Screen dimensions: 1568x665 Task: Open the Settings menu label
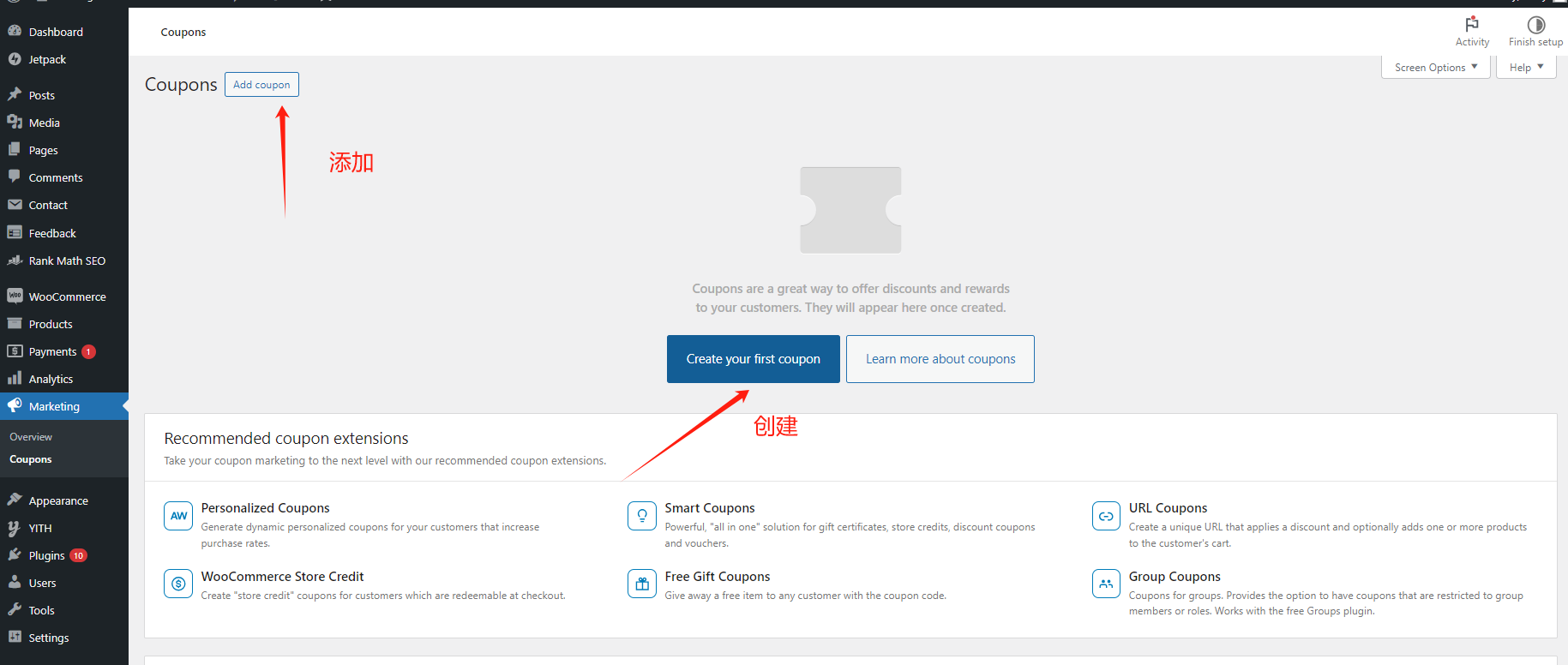coord(49,638)
